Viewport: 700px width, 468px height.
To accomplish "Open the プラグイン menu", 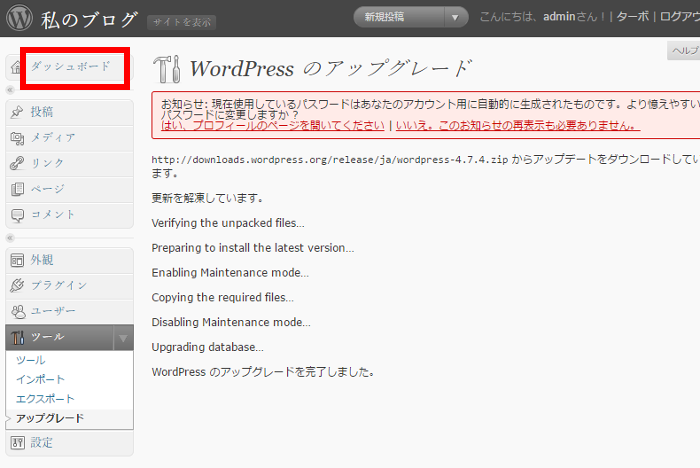I will (69, 285).
